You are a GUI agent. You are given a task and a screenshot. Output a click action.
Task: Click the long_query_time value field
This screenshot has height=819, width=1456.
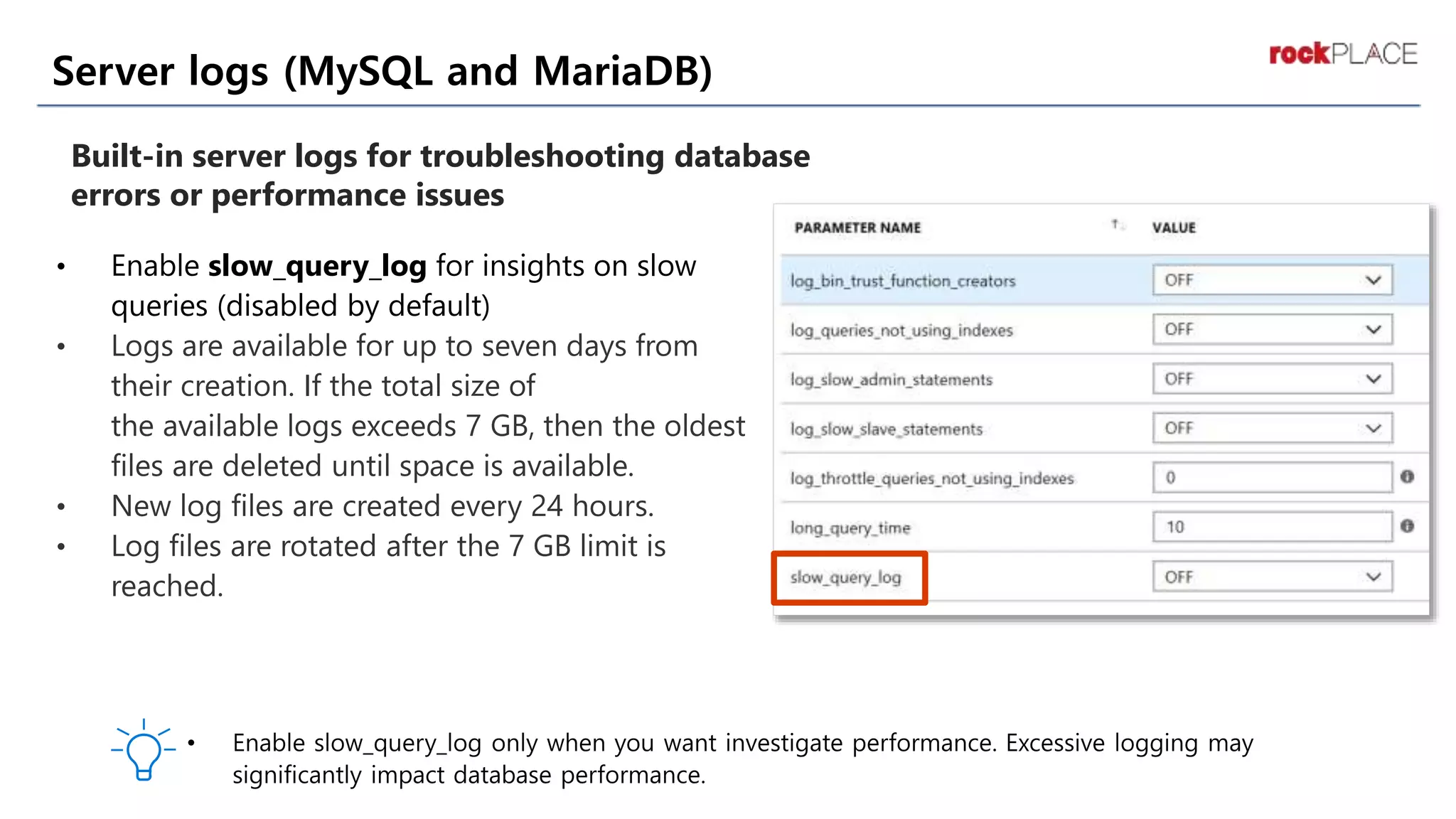tap(1272, 527)
